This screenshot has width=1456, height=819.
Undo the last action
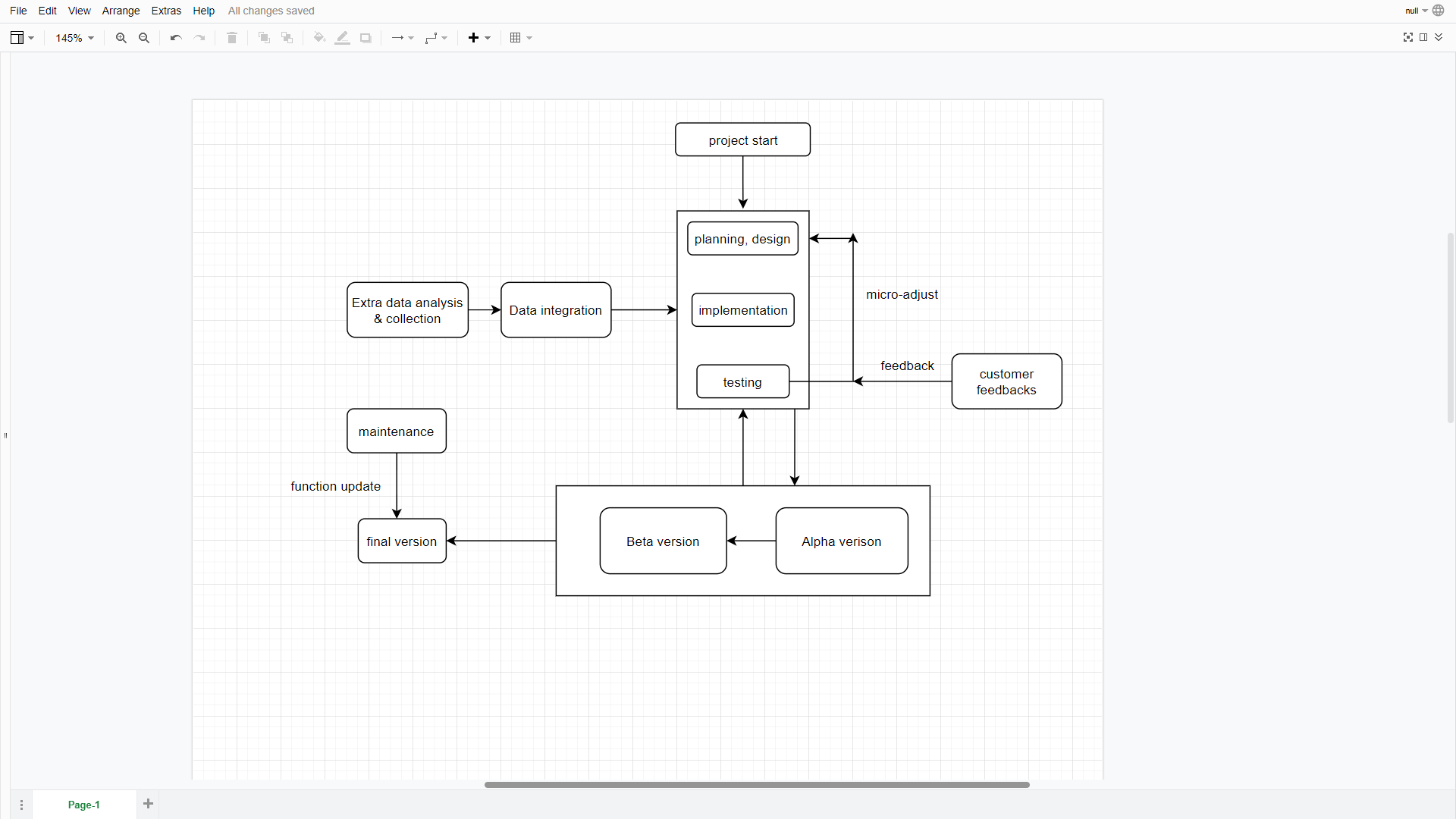point(176,38)
